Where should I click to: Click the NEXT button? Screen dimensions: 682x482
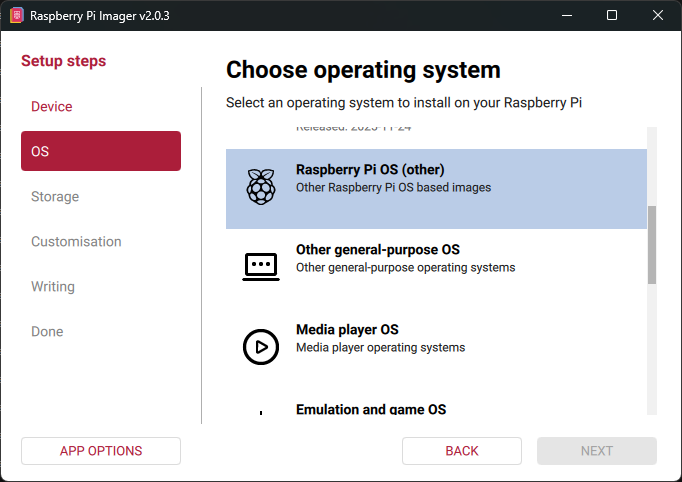597,451
